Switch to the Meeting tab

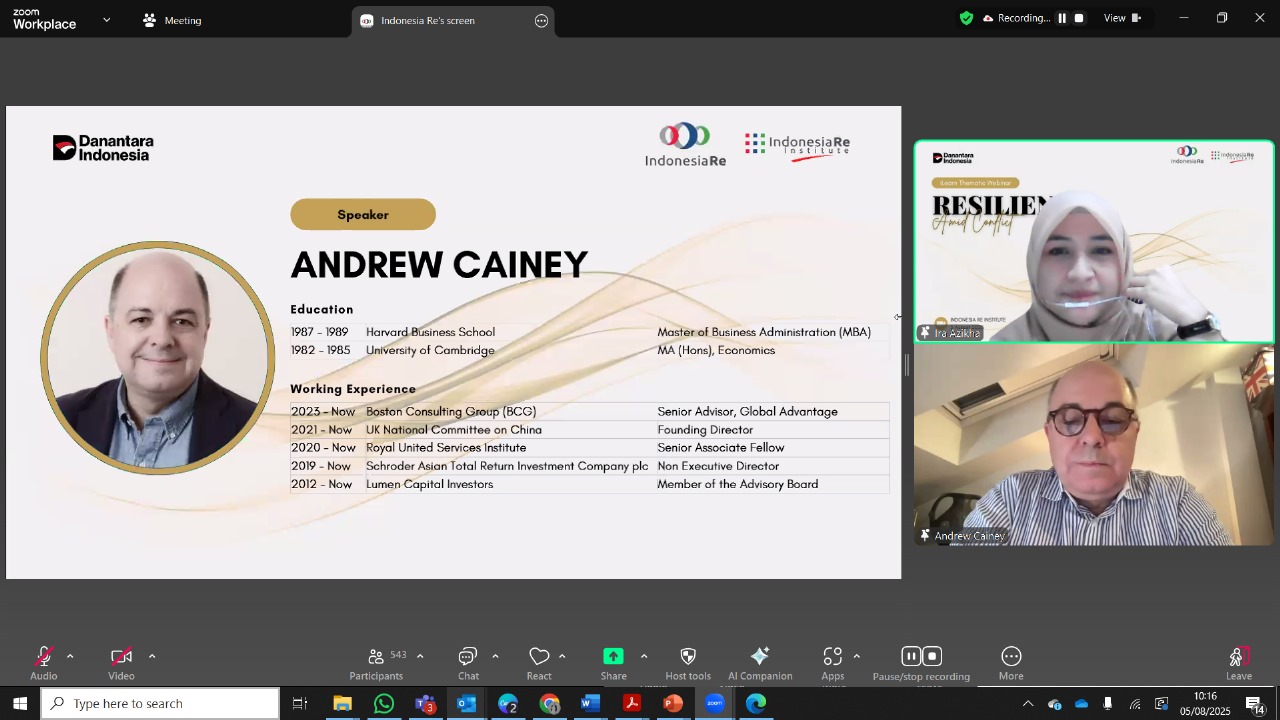tap(172, 20)
